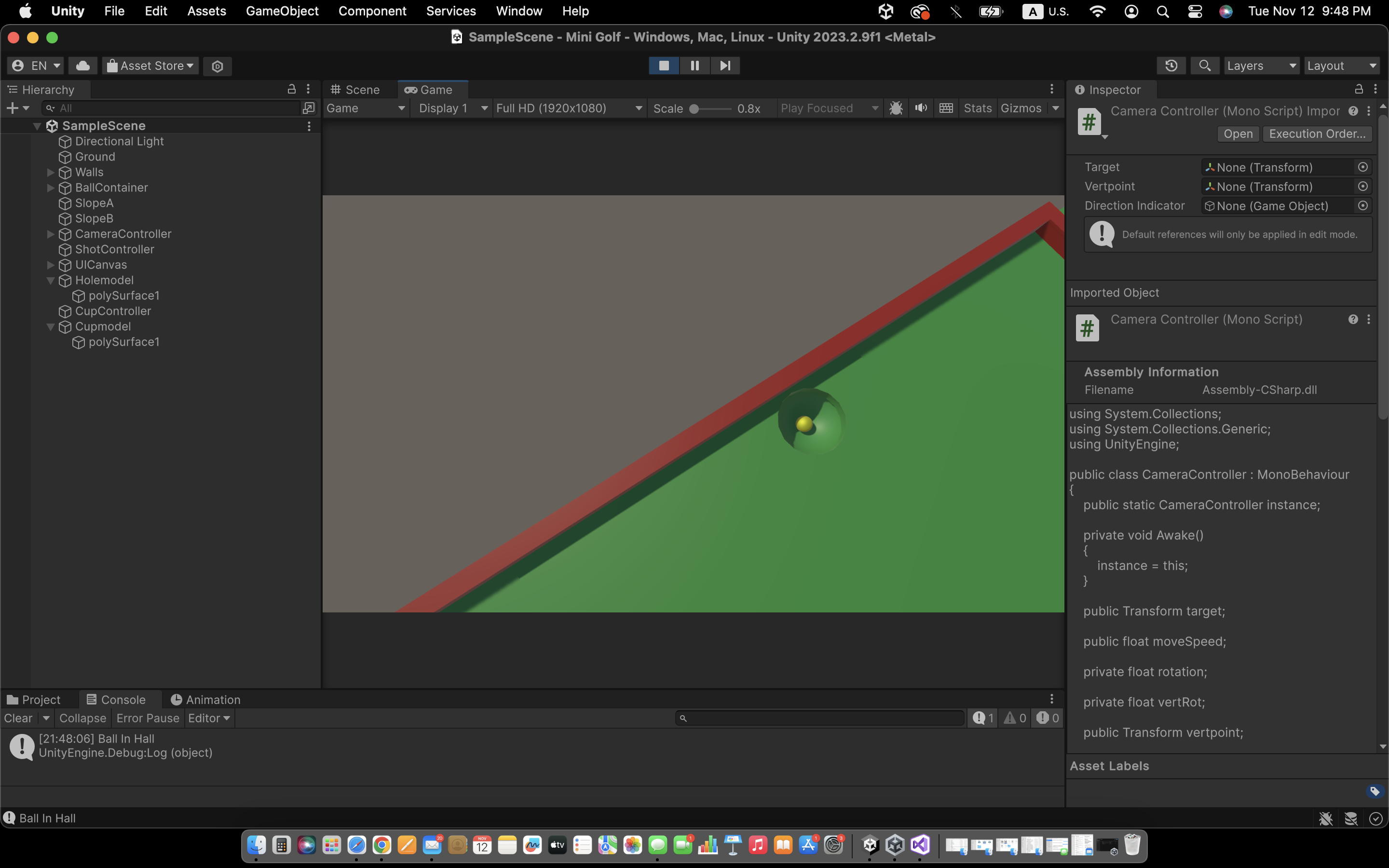Lock the Hierarchy panel
Image resolution: width=1389 pixels, height=868 pixels.
[x=292, y=89]
